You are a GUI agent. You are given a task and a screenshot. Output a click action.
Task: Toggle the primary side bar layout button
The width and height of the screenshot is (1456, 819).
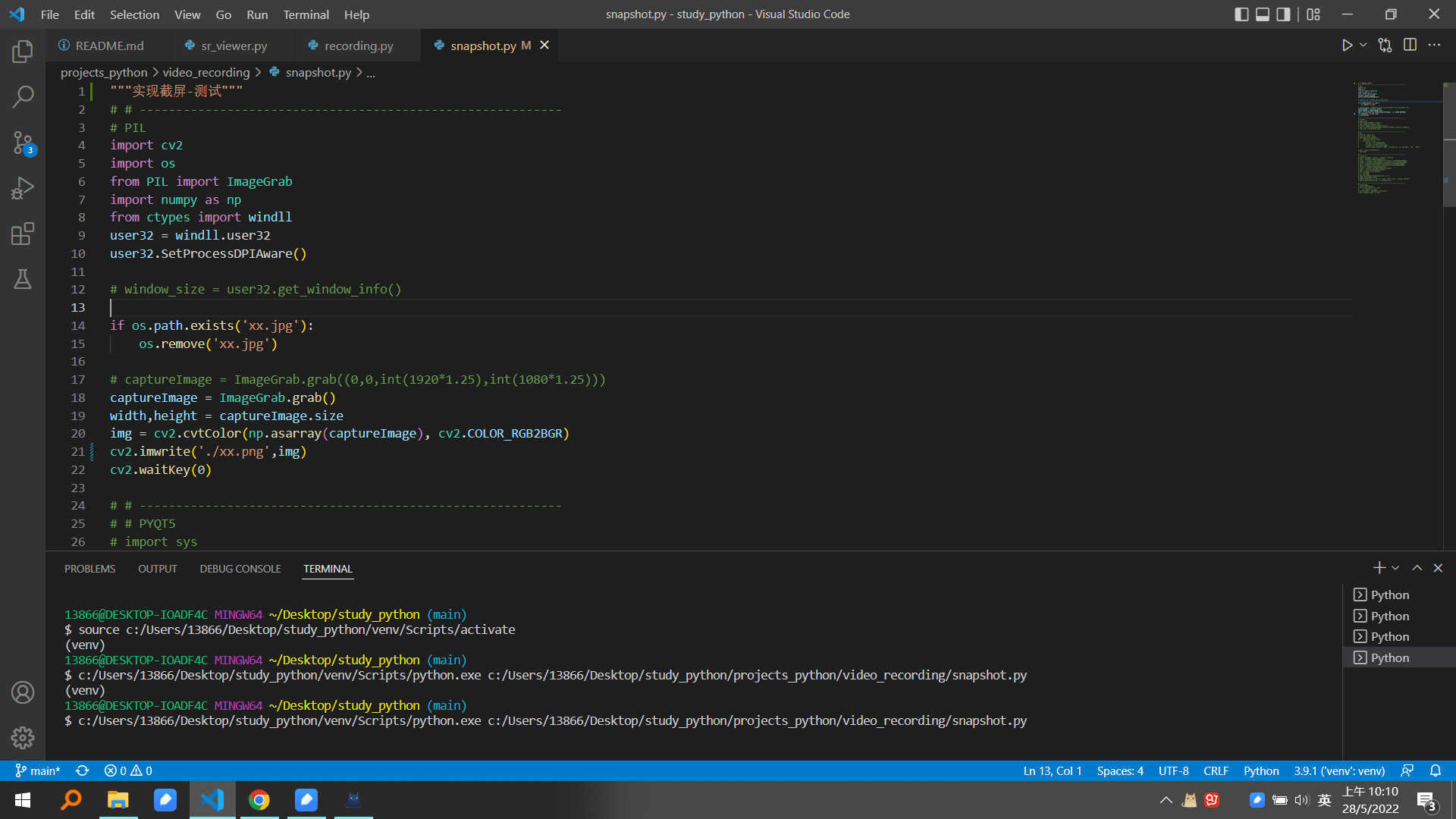tap(1241, 14)
